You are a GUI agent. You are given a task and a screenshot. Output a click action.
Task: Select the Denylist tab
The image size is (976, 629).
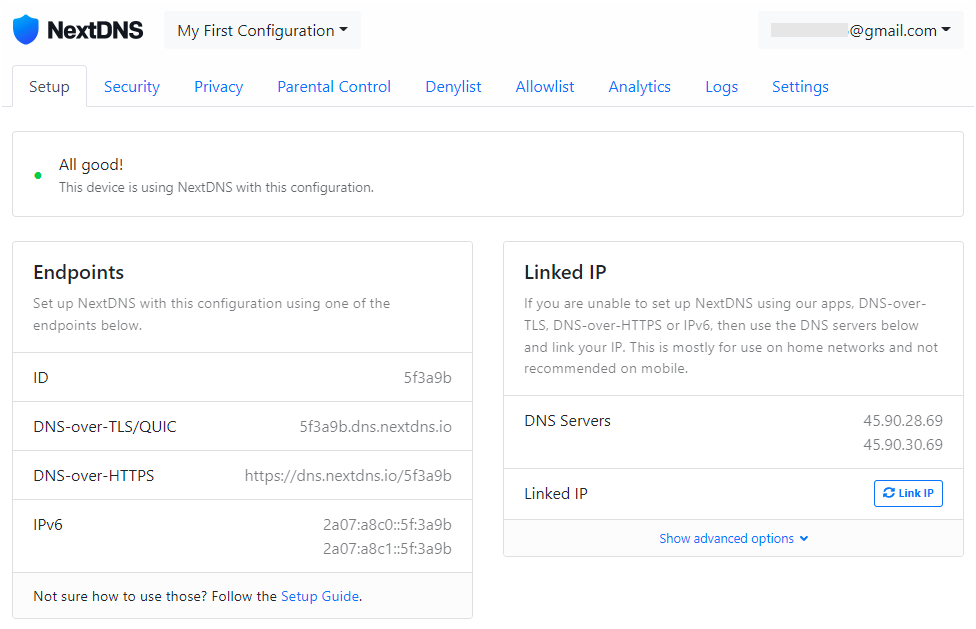[453, 86]
